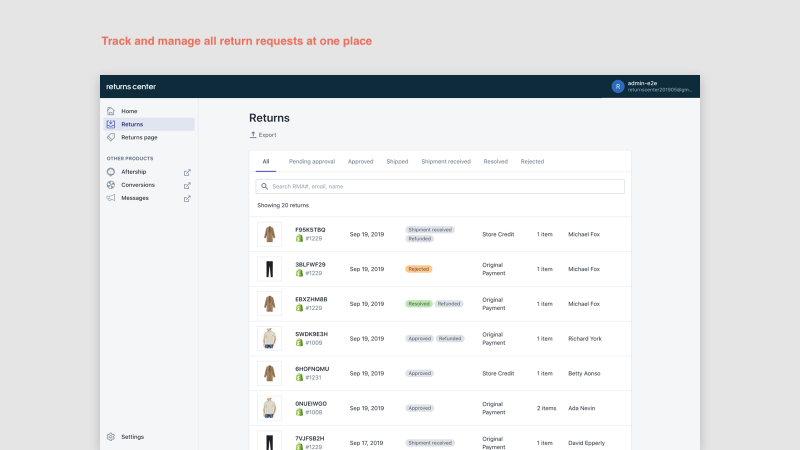Click the Approved badge in the SWDK9E3H row
This screenshot has width=800, height=450.
[x=420, y=338]
